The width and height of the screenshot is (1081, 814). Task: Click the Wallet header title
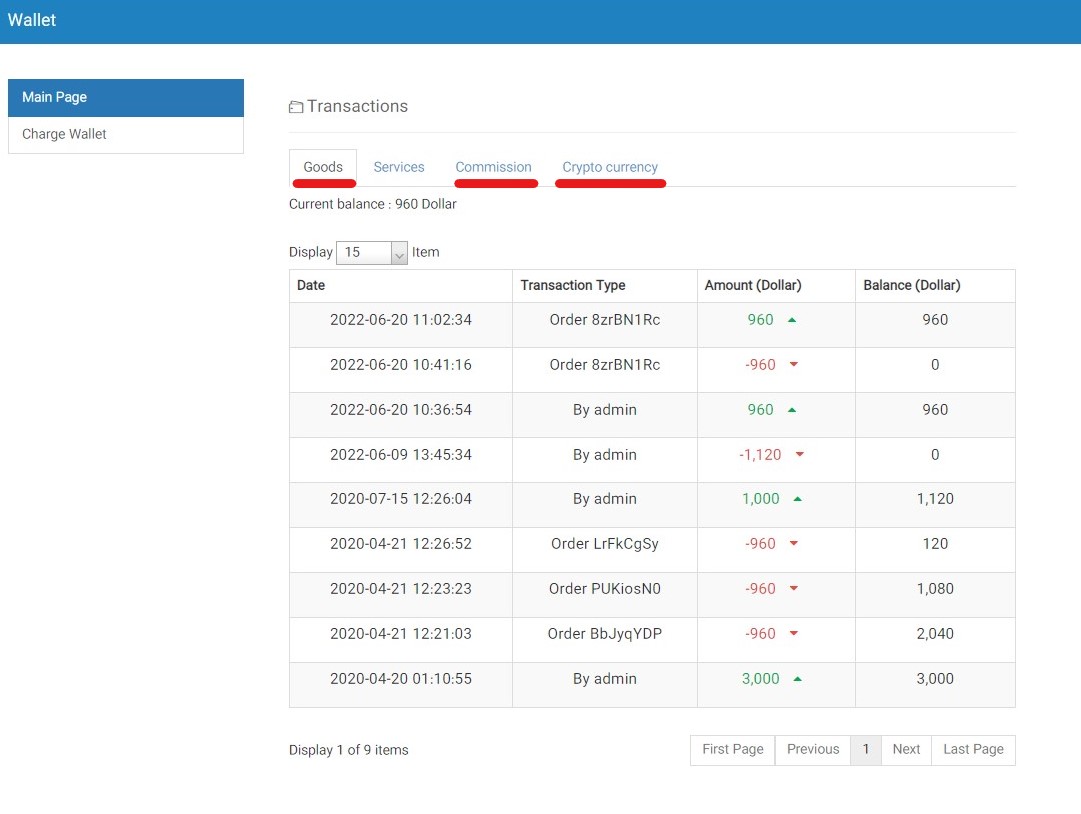click(x=32, y=20)
